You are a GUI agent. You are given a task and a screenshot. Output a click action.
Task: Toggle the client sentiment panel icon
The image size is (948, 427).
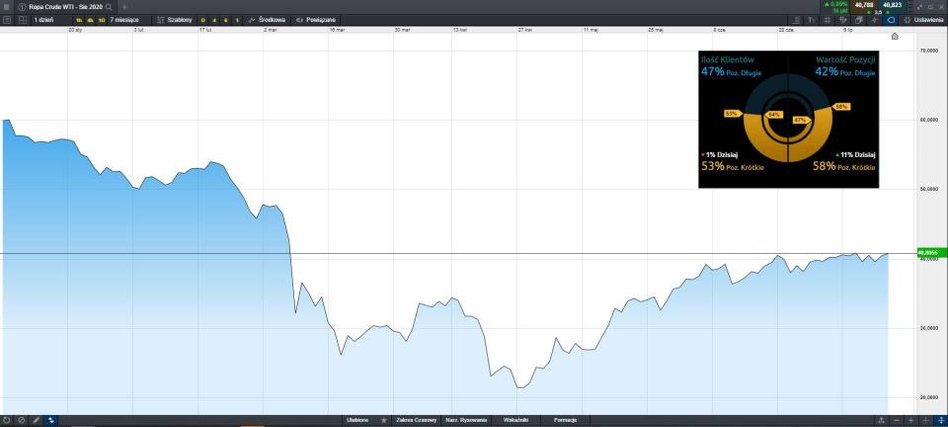point(890,19)
